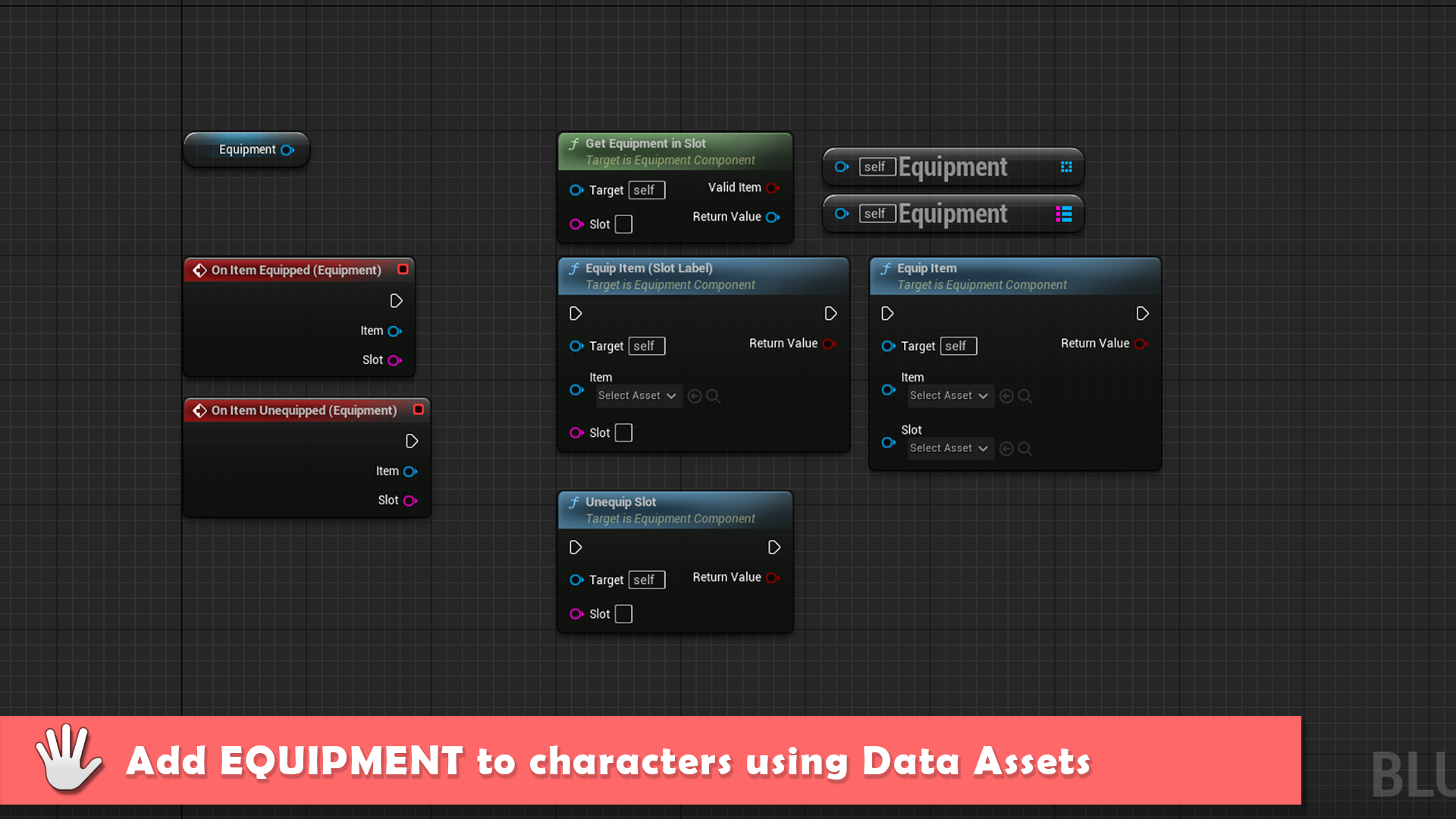Open Item Select Asset dropdown in Equip Item node
The image size is (1456, 819).
coord(949,396)
